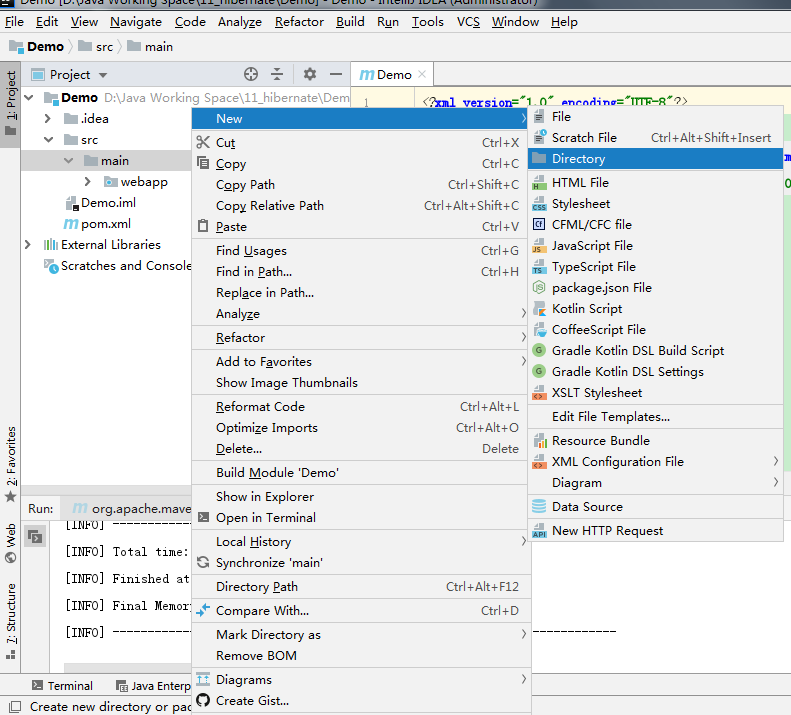Screen dimensions: 791x715
Task: Click the Demo breadcrumb in navigation bar
Action: (x=37, y=47)
